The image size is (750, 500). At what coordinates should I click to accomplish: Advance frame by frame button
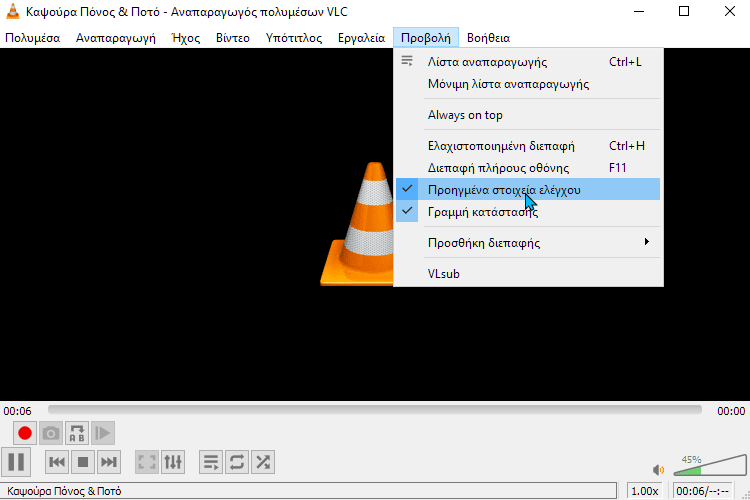[103, 433]
